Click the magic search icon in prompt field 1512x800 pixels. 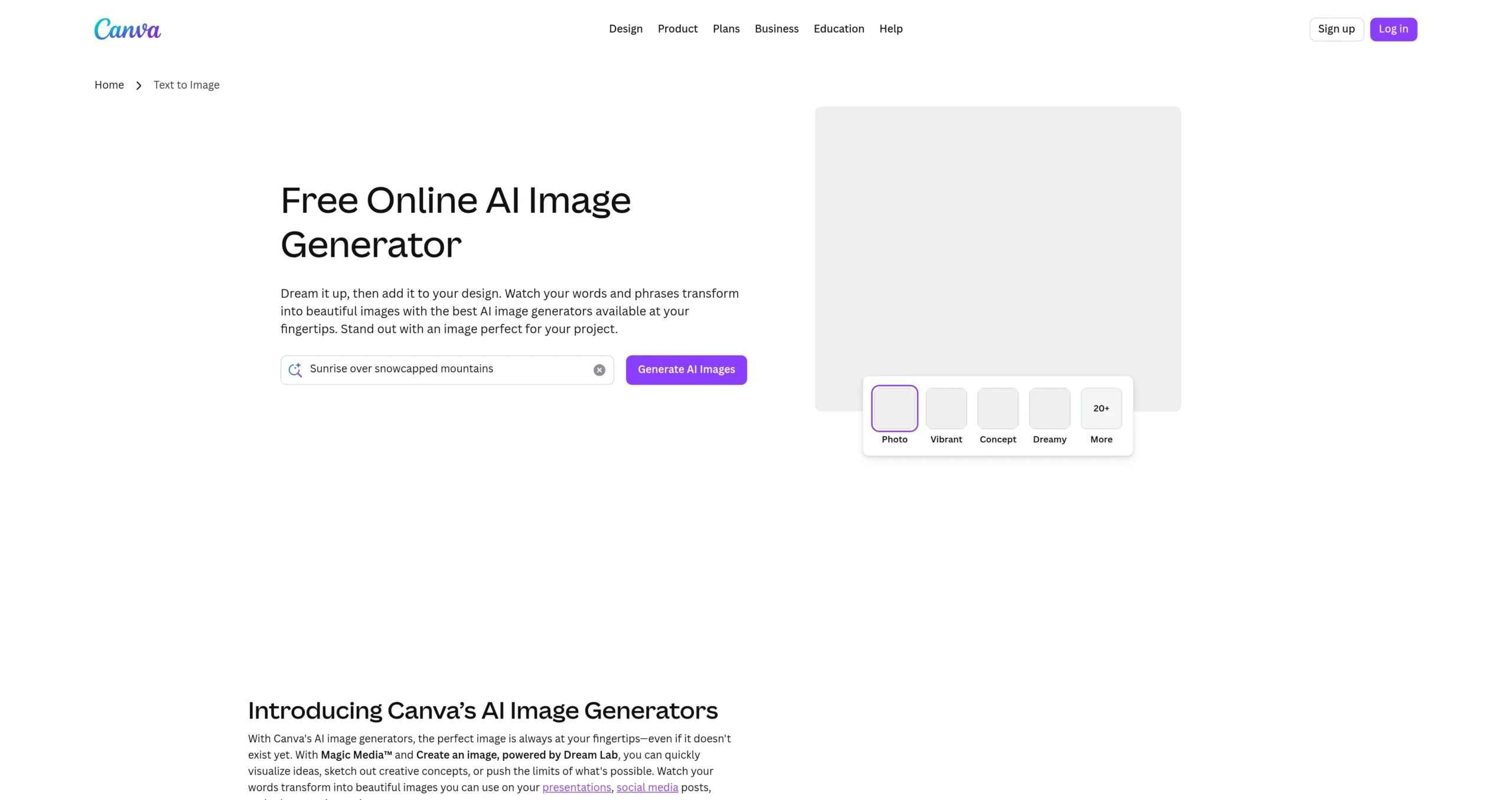(x=295, y=370)
